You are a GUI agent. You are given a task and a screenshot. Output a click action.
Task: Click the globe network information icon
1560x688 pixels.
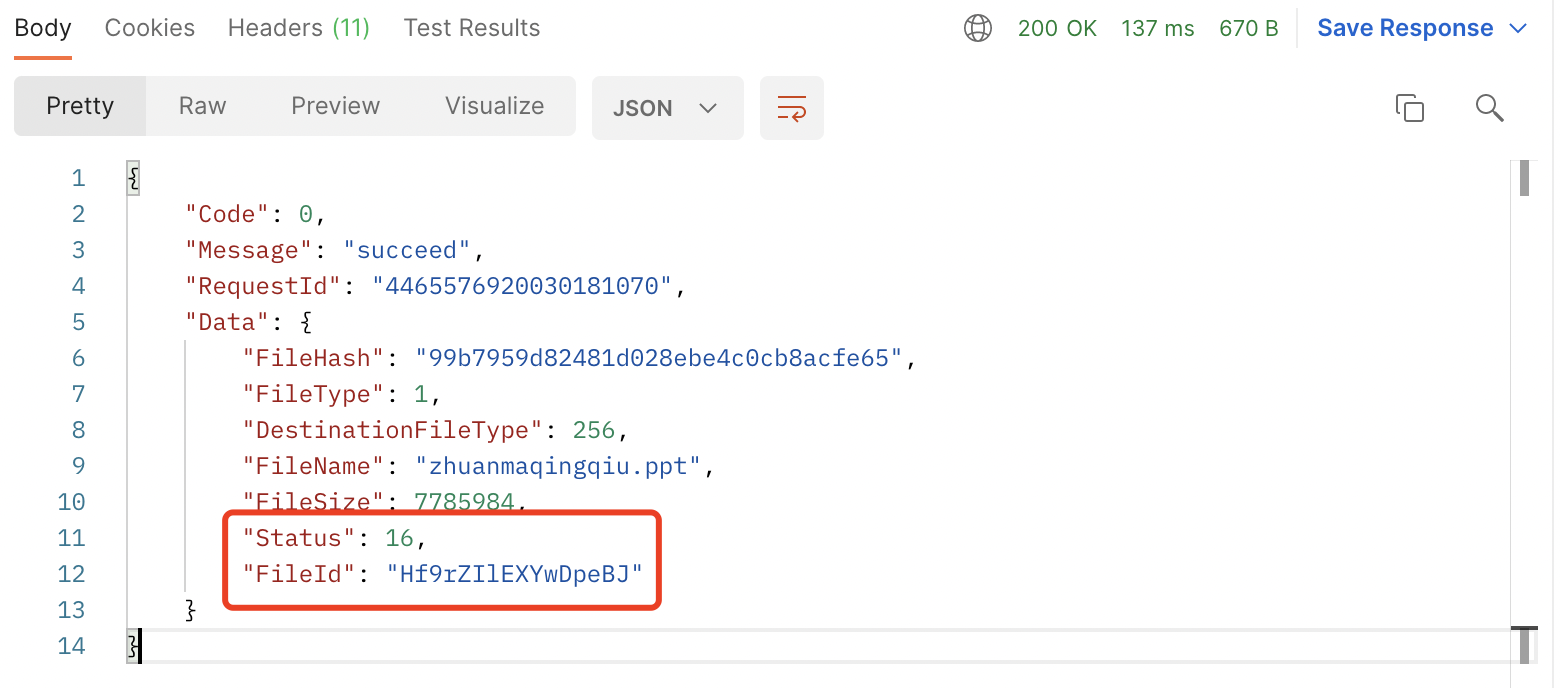[x=977, y=29]
